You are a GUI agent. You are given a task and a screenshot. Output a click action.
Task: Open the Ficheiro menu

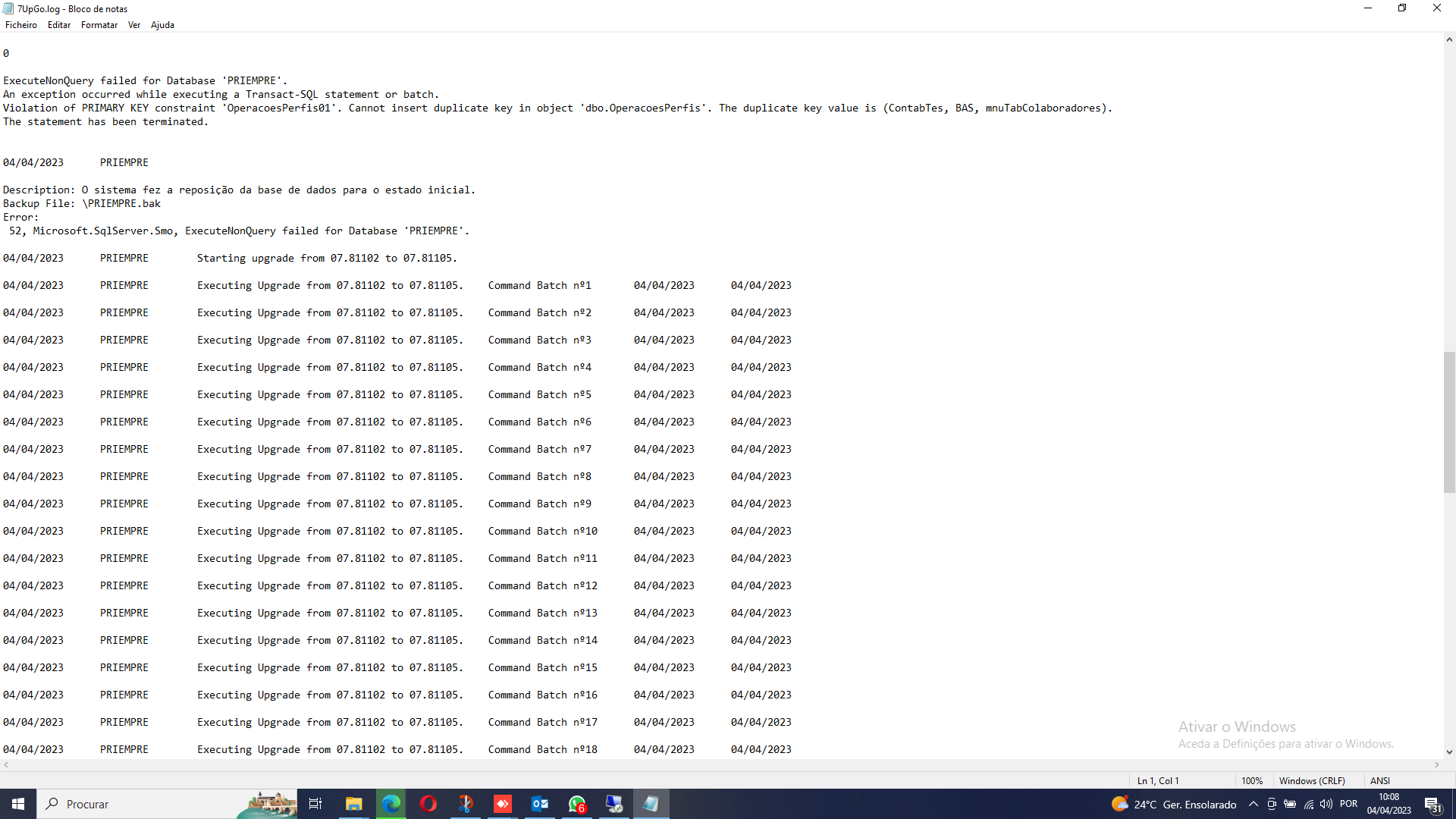click(x=20, y=25)
